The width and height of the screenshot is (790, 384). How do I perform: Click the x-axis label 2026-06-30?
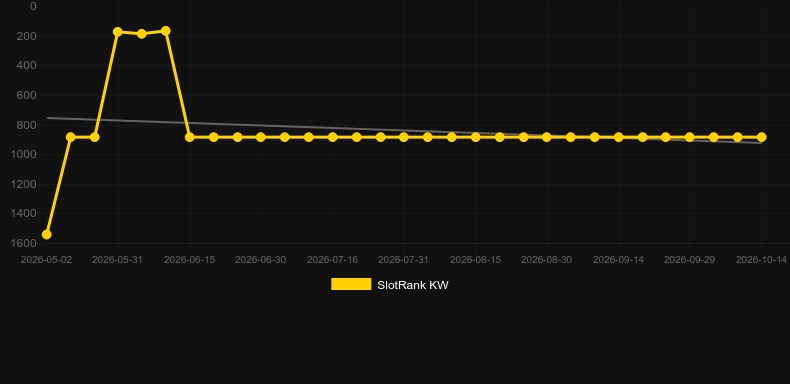(x=260, y=260)
